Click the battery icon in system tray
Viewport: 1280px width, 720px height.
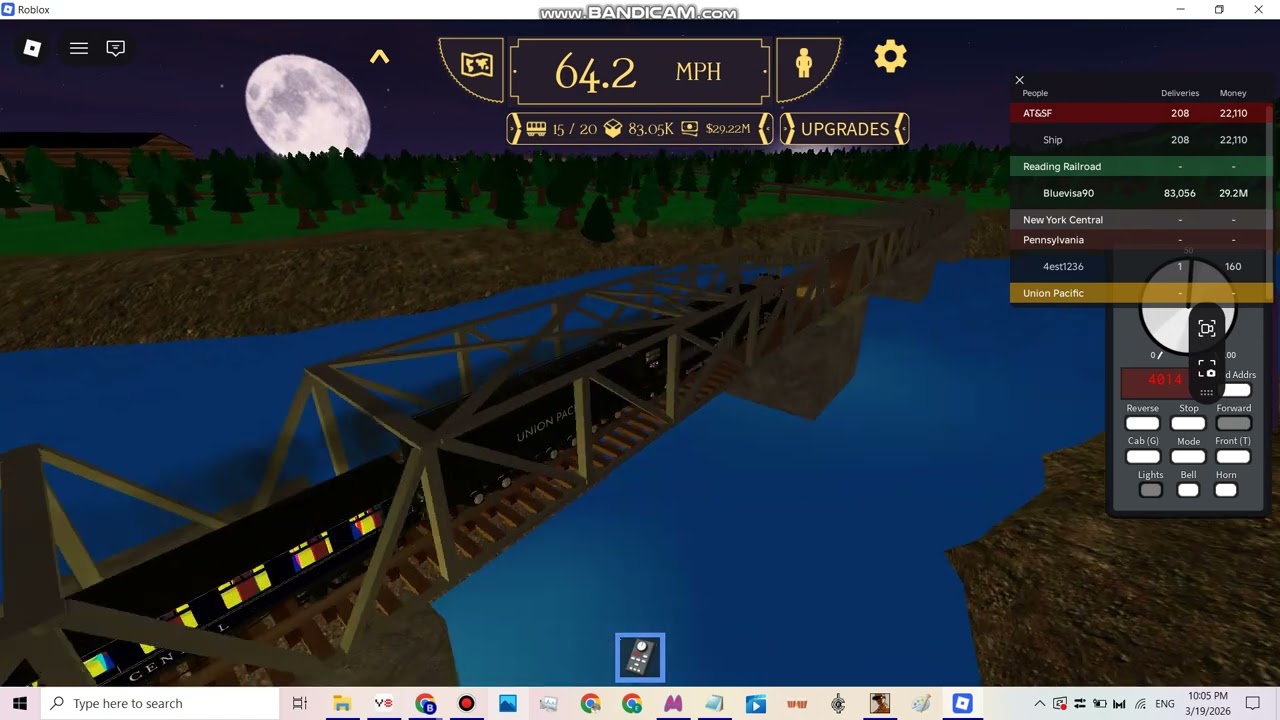tap(1100, 704)
